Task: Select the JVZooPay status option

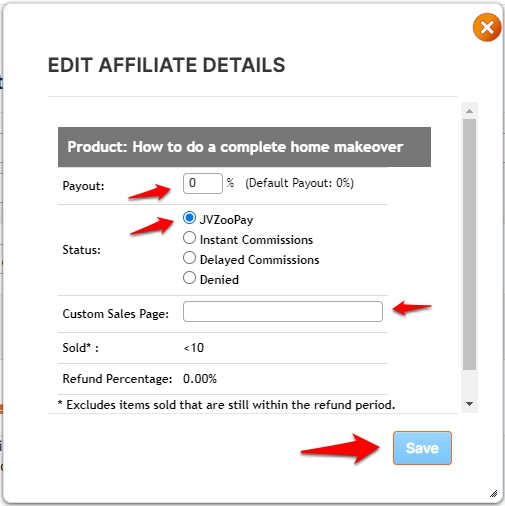Action: click(189, 218)
